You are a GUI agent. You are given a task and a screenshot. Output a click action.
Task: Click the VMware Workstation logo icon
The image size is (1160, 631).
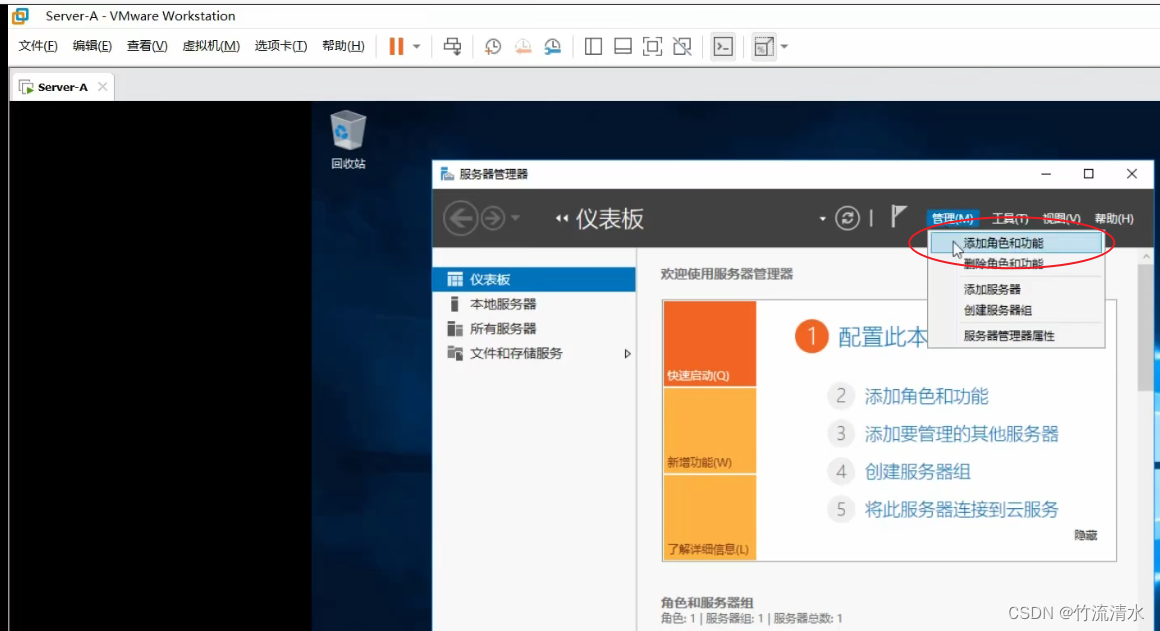click(21, 16)
